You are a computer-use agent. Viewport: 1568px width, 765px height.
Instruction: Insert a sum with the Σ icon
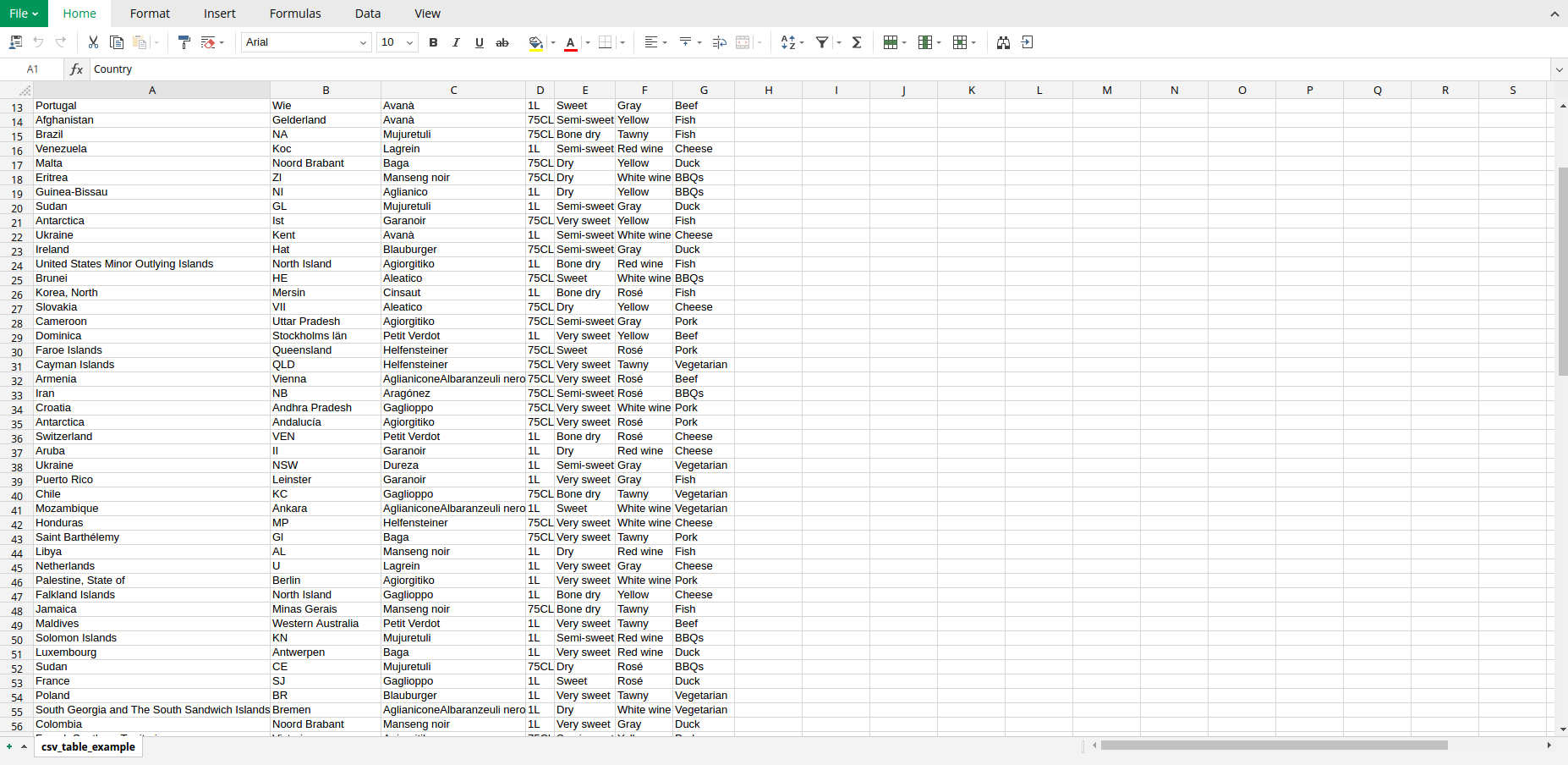point(857,42)
